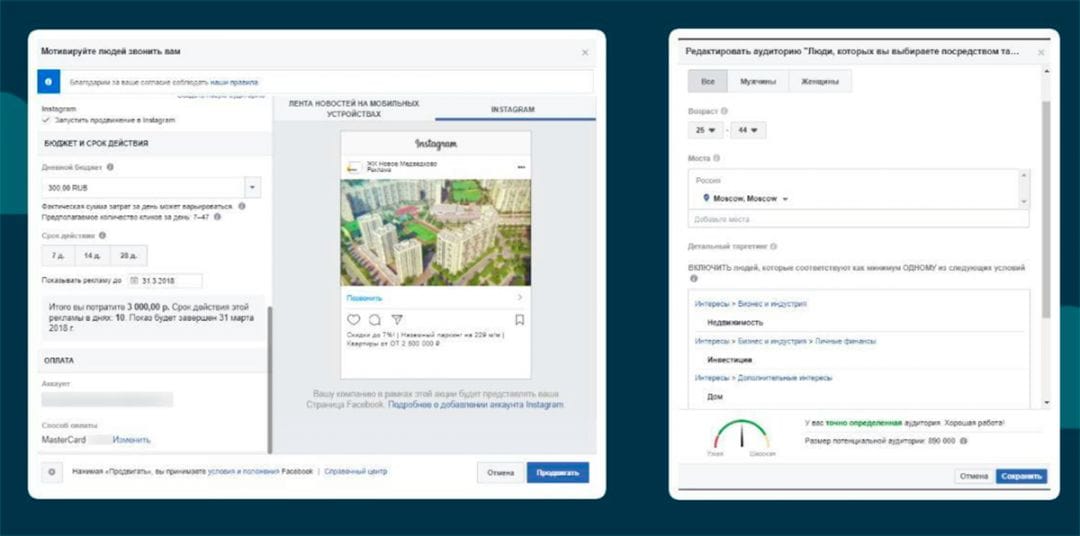Click the advertiser avatar in Instagram preview
Viewport: 1080px width, 536px height.
(x=354, y=167)
